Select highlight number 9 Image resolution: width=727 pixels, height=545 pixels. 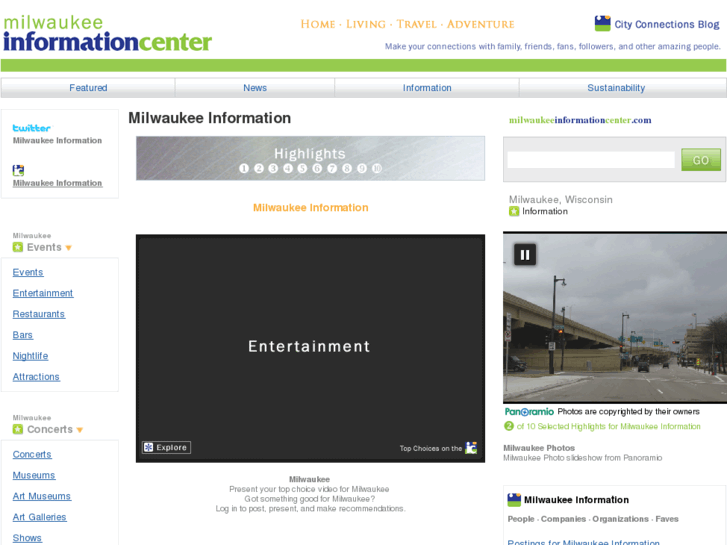click(x=362, y=168)
